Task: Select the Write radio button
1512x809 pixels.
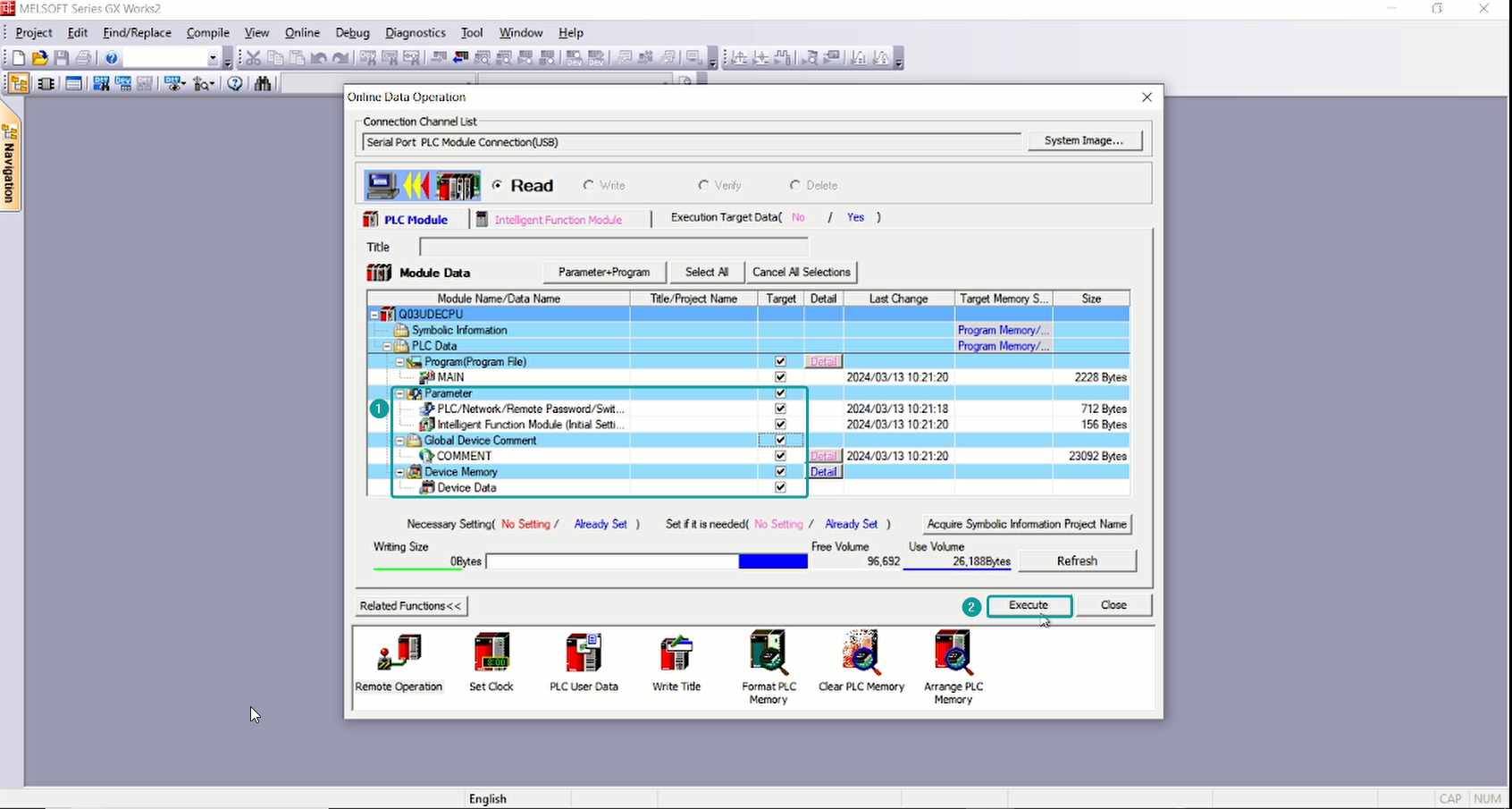Action: 588,185
